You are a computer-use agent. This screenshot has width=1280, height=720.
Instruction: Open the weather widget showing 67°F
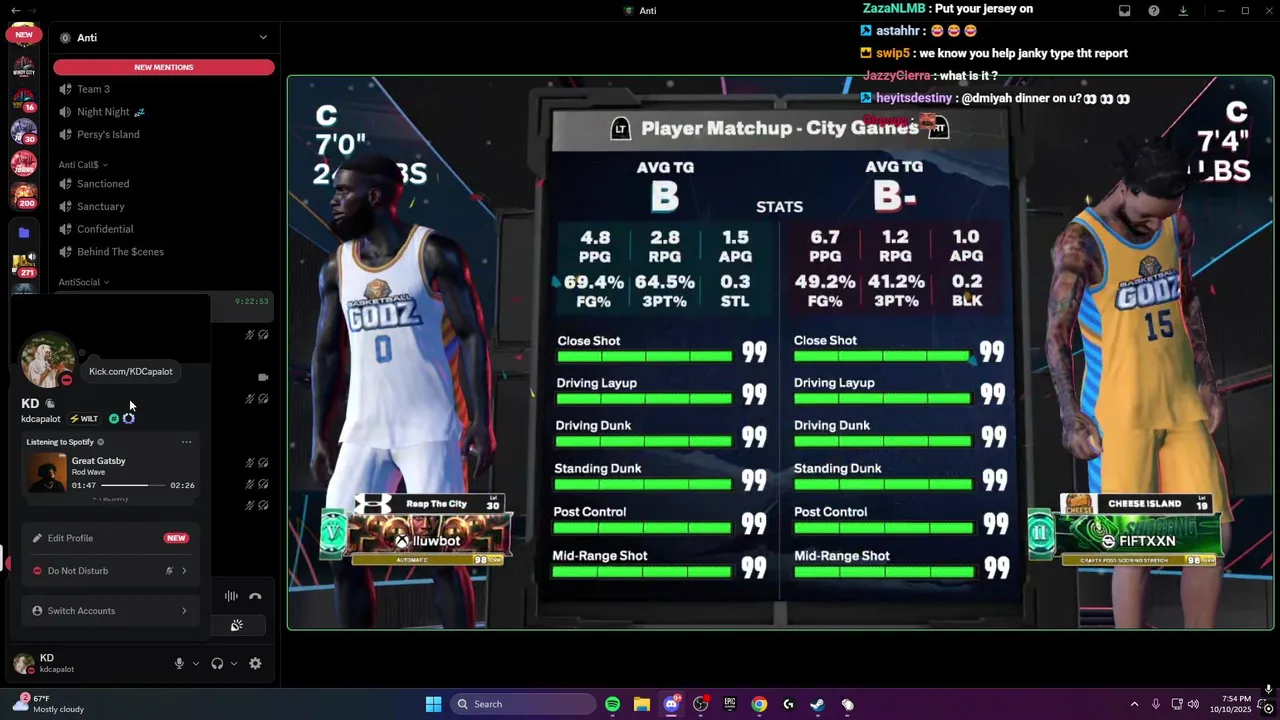(x=48, y=704)
